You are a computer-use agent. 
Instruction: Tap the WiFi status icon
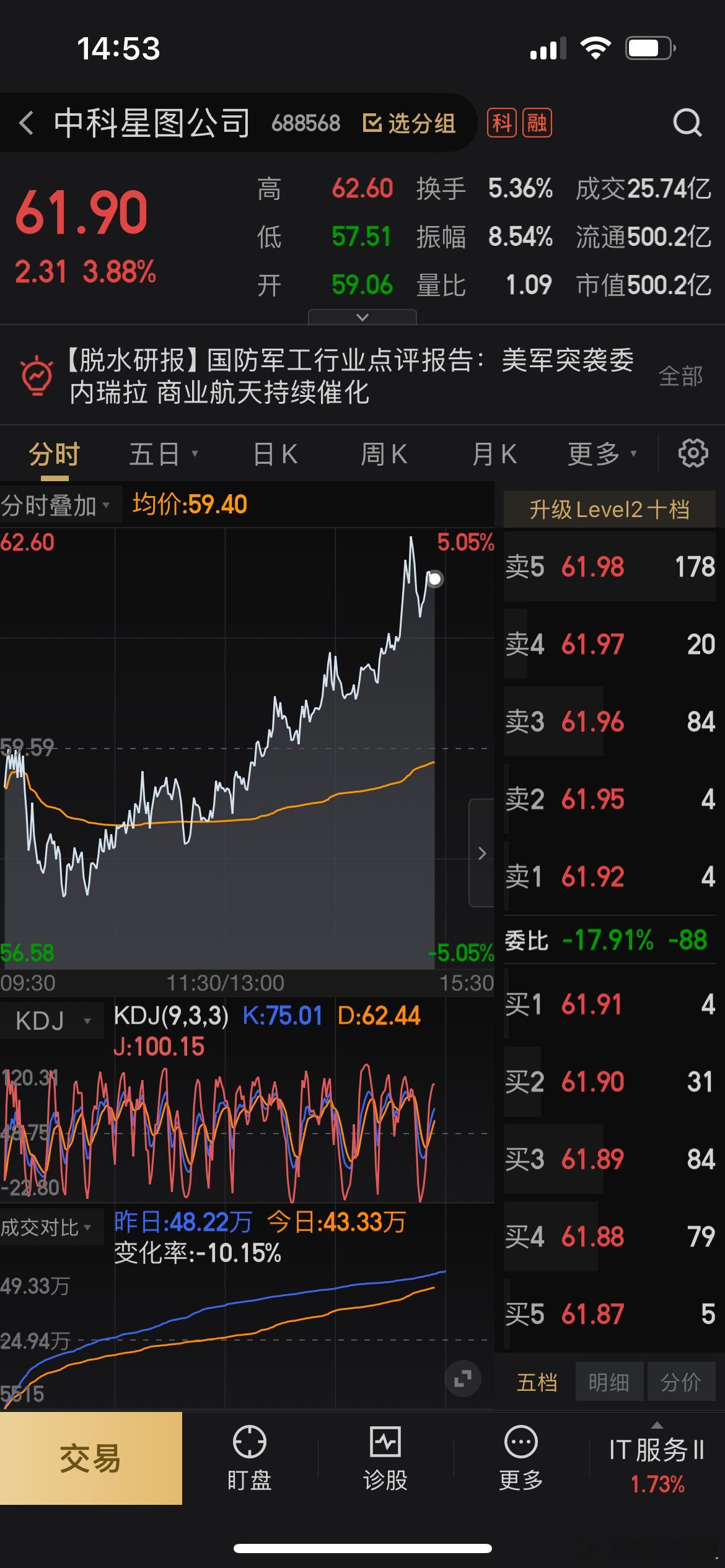click(x=595, y=48)
